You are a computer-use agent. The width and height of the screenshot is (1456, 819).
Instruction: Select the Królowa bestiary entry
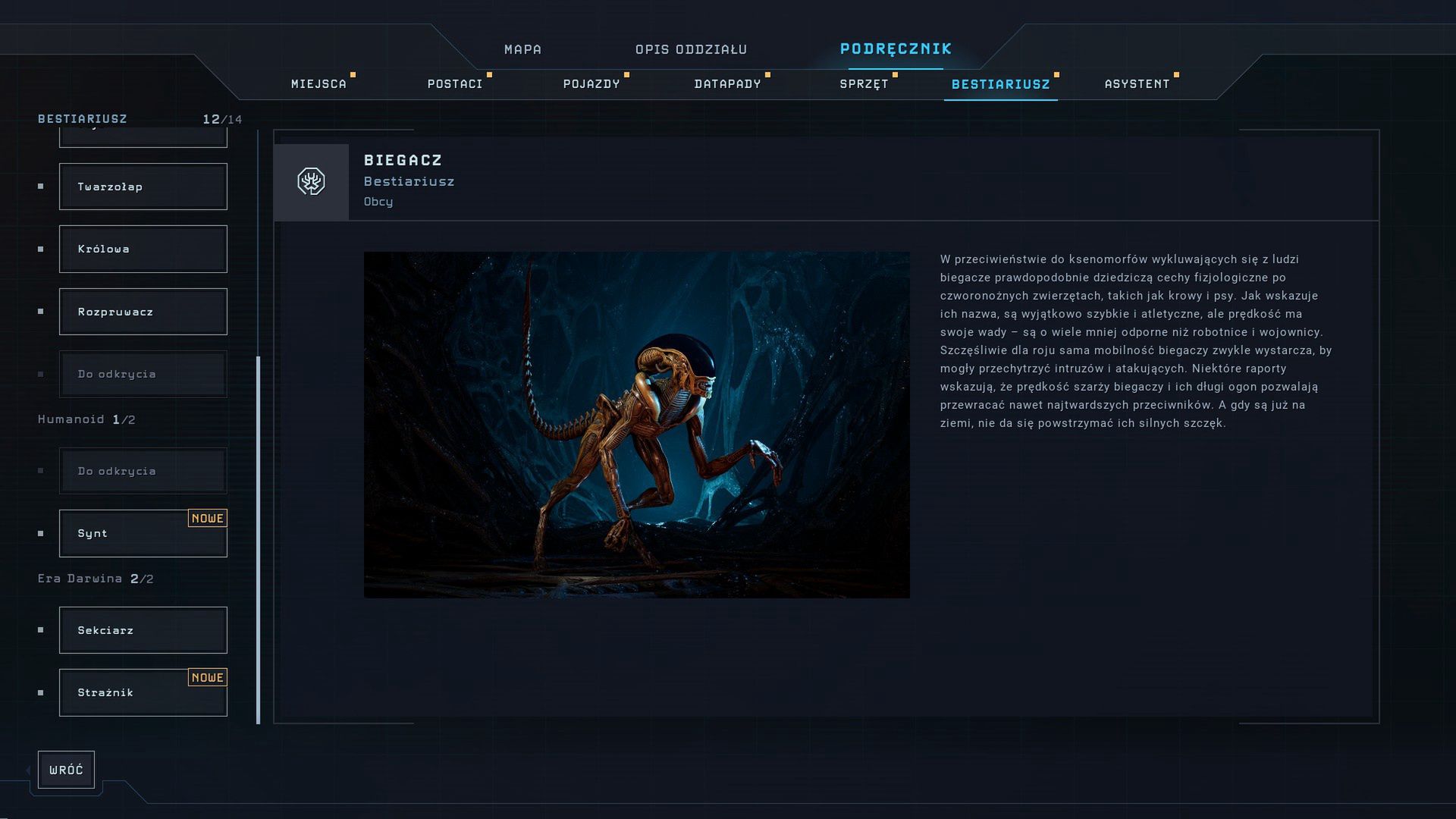click(x=143, y=249)
